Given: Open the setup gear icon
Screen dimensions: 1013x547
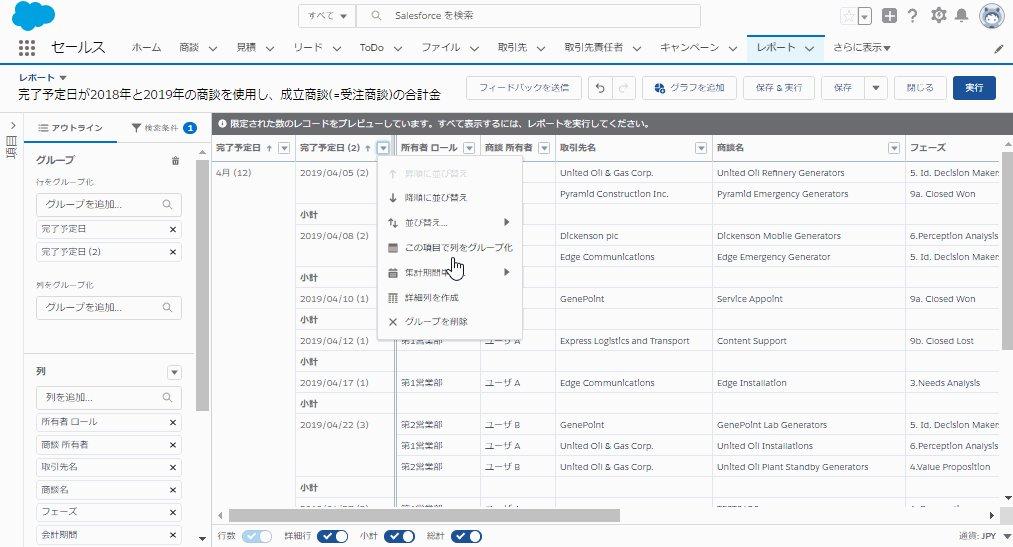Looking at the screenshot, I should pyautogui.click(x=938, y=15).
